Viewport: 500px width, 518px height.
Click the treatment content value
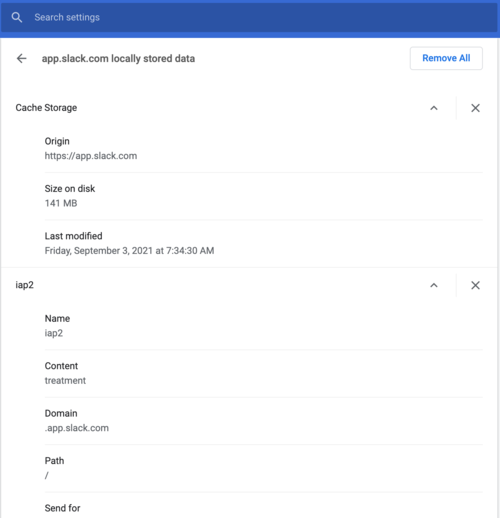point(65,381)
